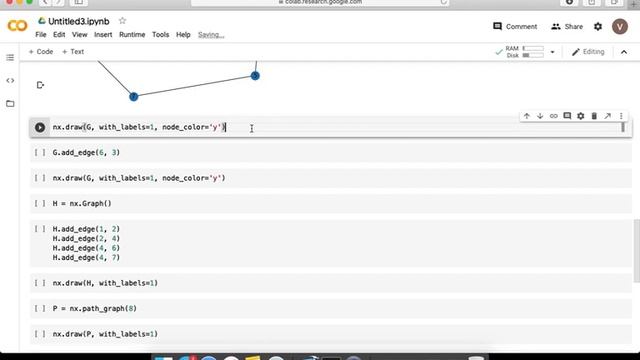The height and width of the screenshot is (360, 640).
Task: Open the Comment panel
Action: tap(515, 27)
